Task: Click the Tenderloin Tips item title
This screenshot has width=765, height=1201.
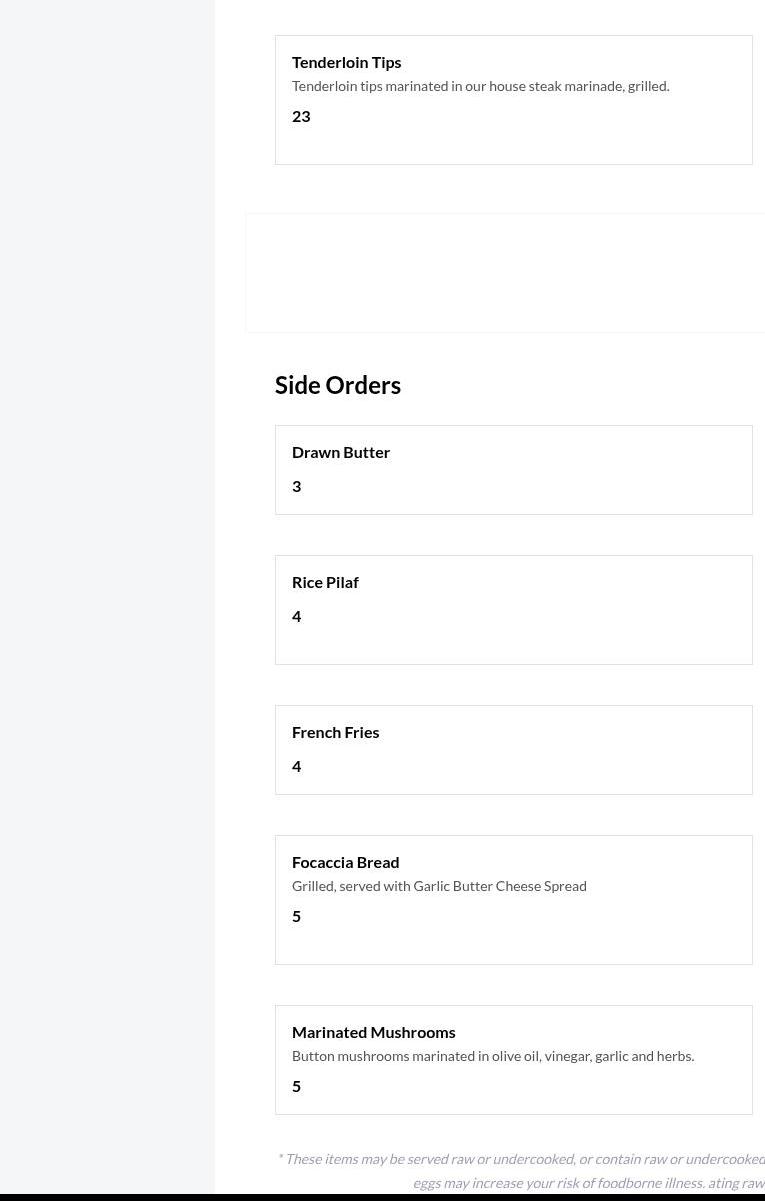Action: pyautogui.click(x=346, y=62)
